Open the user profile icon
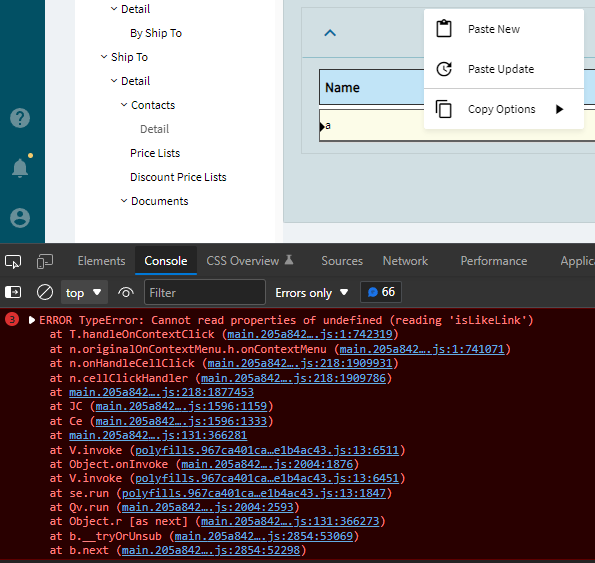The height and width of the screenshot is (563, 595). click(20, 218)
